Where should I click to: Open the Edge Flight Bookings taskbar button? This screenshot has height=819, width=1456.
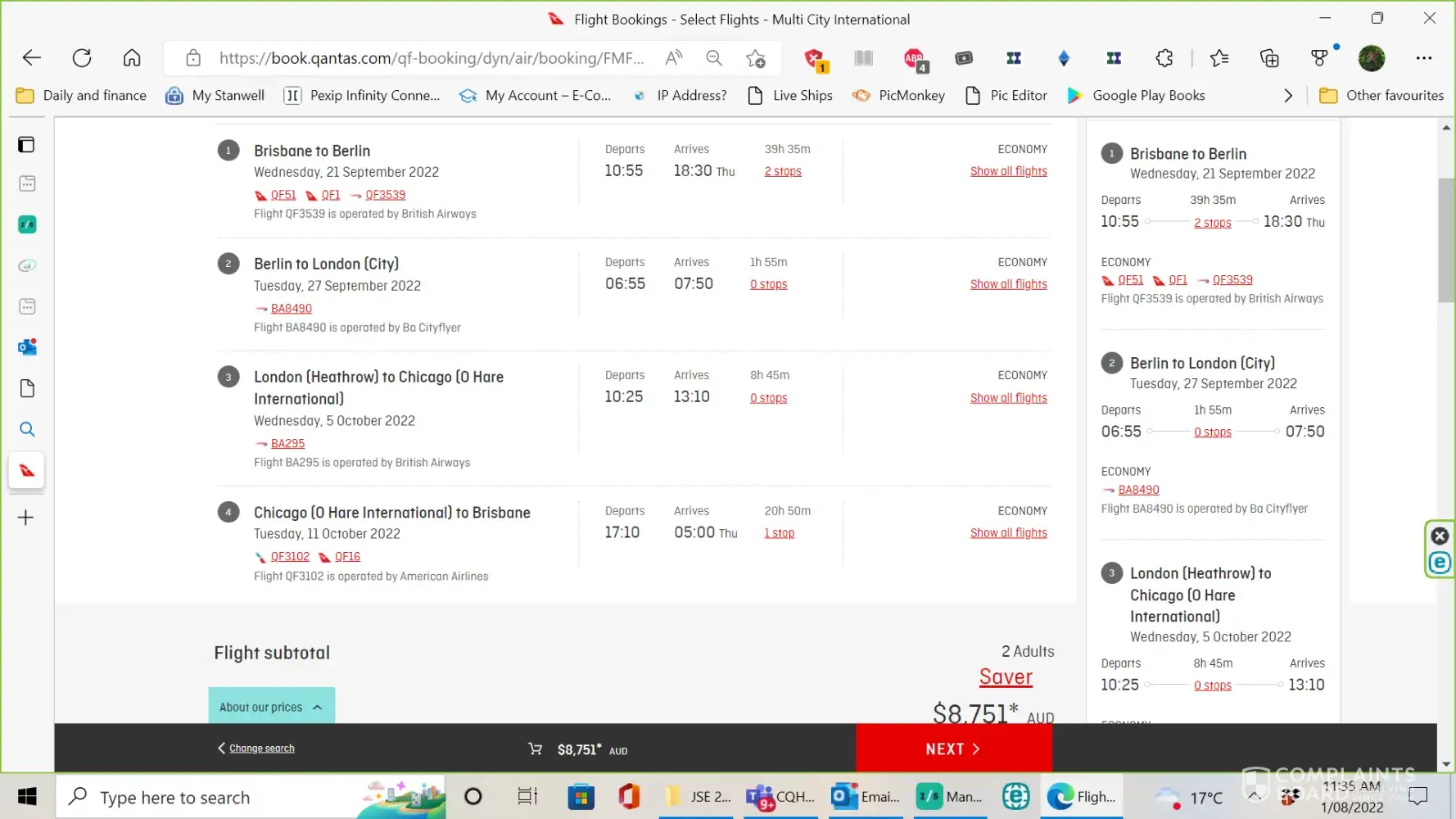tap(1082, 797)
